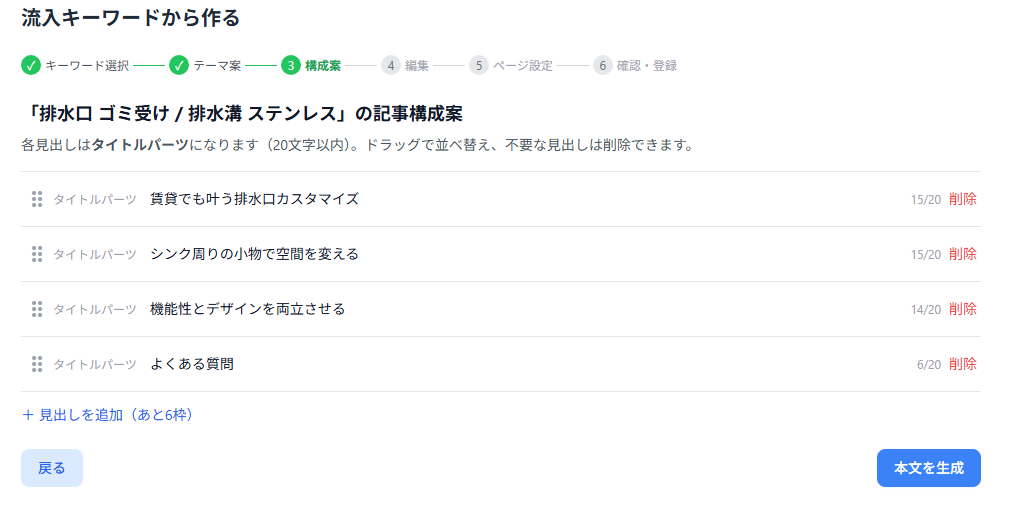The height and width of the screenshot is (517, 1017).
Task: Delete the シンク周りの小物で空間を変える heading
Action: tap(963, 254)
